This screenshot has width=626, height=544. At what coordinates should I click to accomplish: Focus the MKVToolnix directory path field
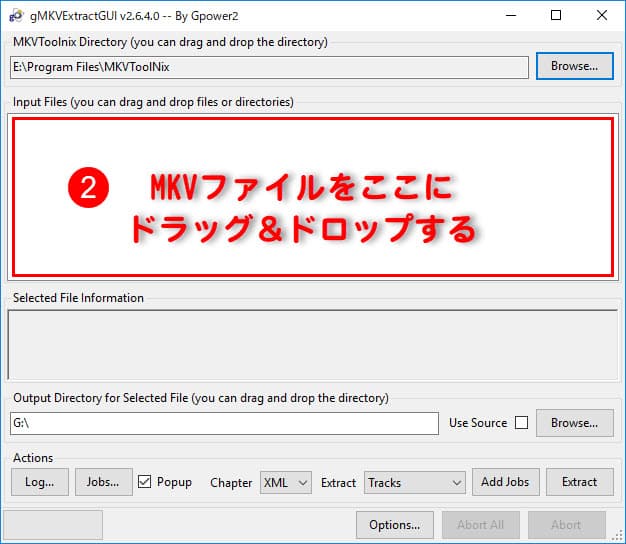click(268, 67)
